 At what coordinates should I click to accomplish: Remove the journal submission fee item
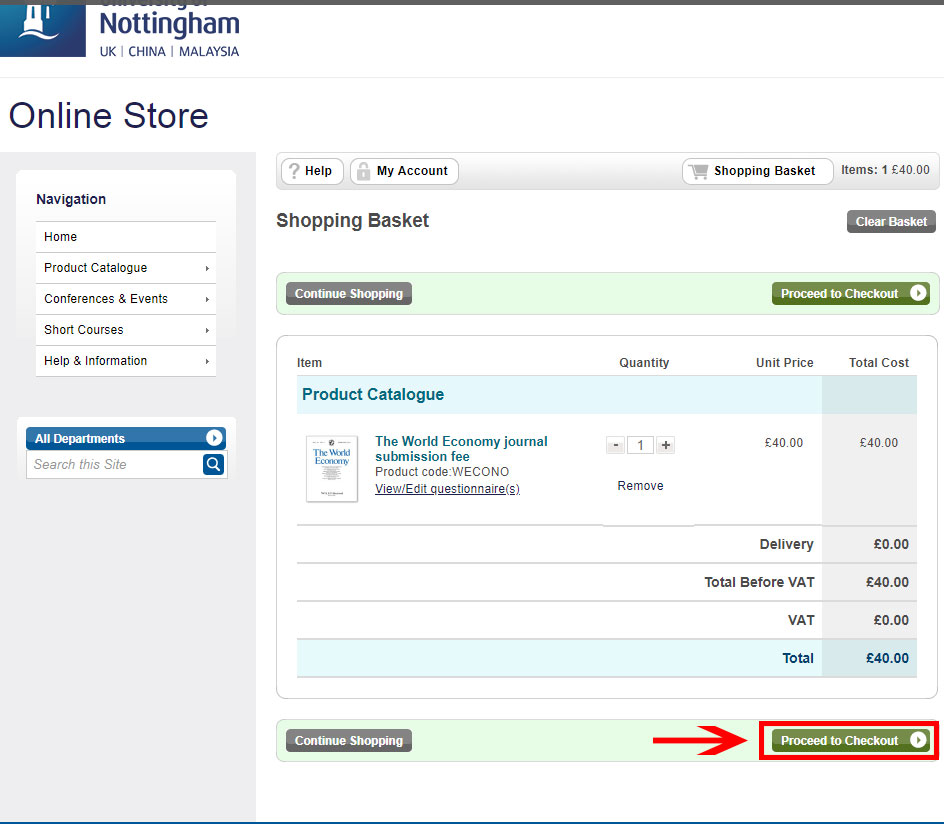640,486
